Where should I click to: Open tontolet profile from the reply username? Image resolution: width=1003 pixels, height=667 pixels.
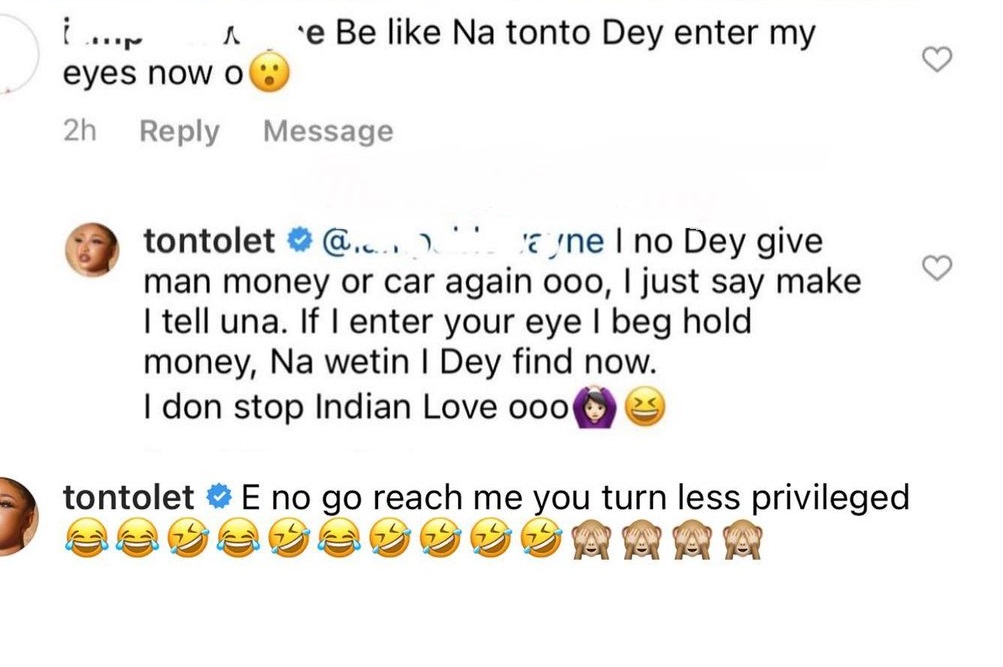[x=209, y=242]
